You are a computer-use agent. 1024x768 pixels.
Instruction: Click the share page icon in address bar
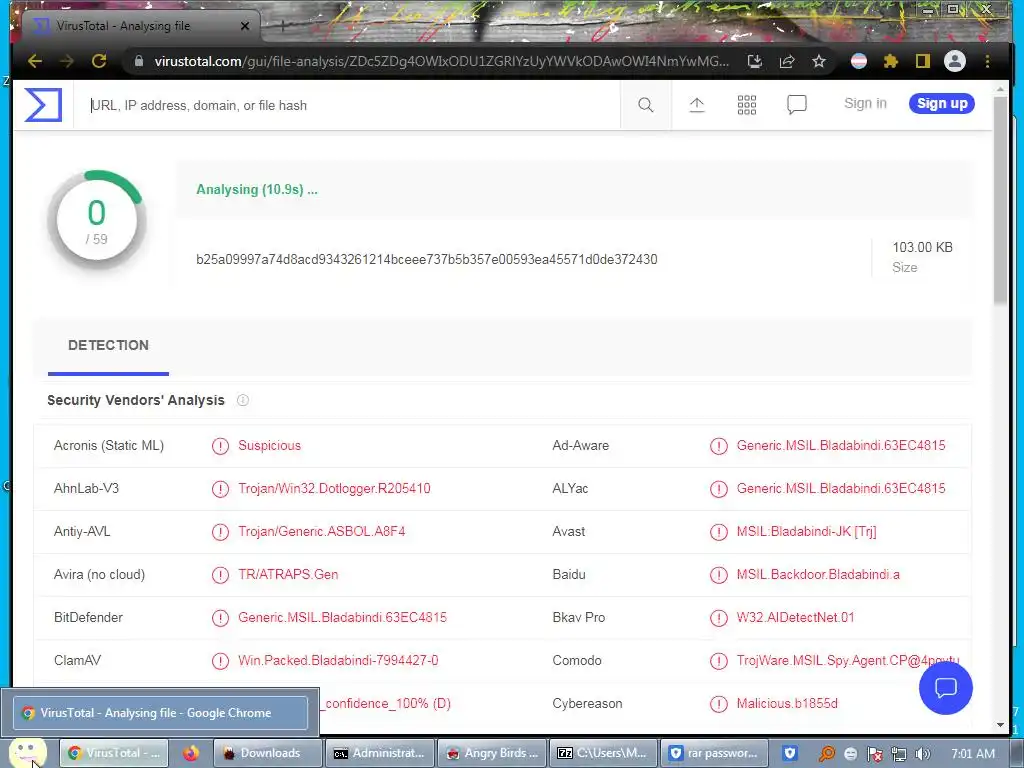787,61
